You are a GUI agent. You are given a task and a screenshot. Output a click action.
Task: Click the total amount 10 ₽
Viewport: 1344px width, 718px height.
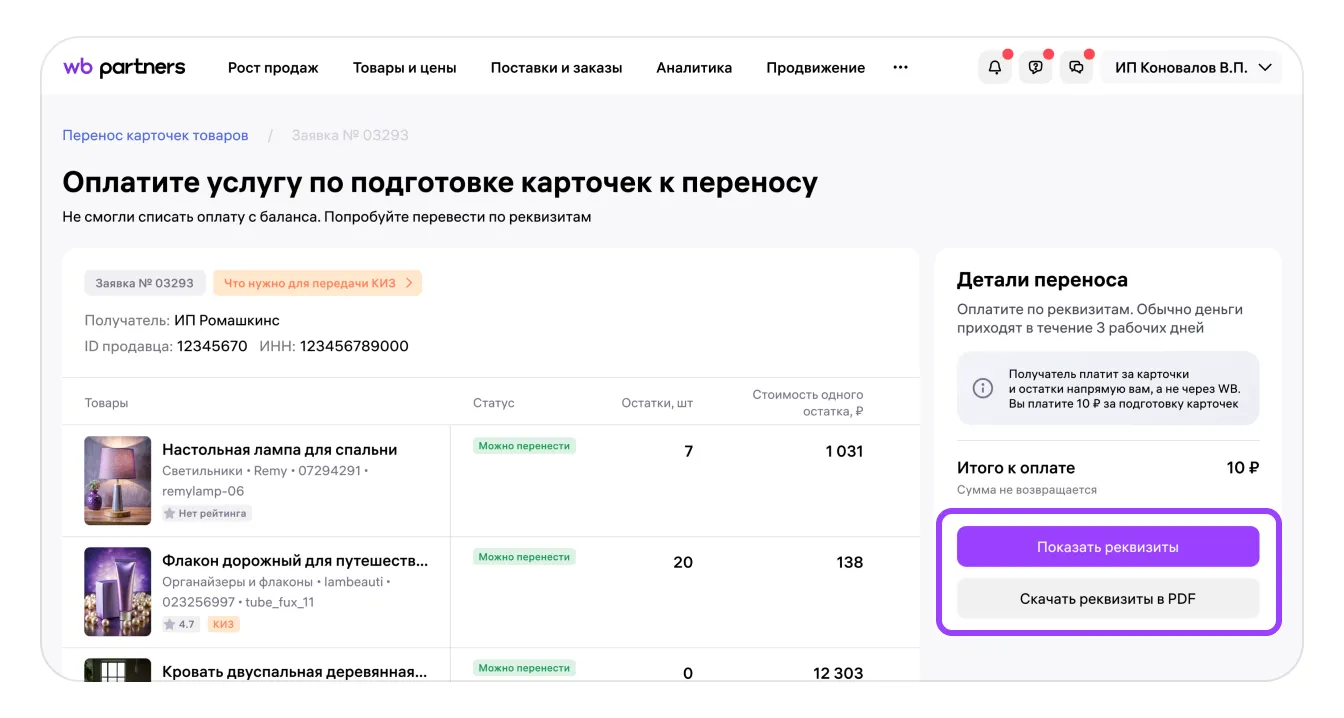[x=1243, y=467]
